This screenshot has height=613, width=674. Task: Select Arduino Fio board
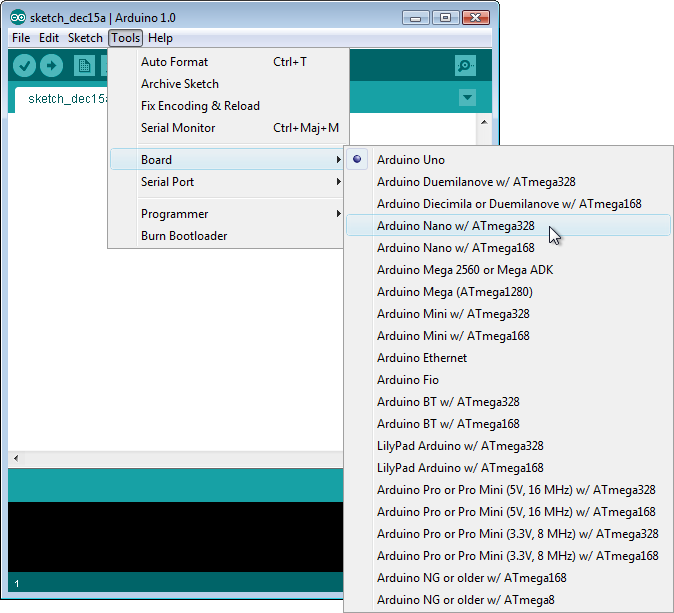pyautogui.click(x=509, y=380)
